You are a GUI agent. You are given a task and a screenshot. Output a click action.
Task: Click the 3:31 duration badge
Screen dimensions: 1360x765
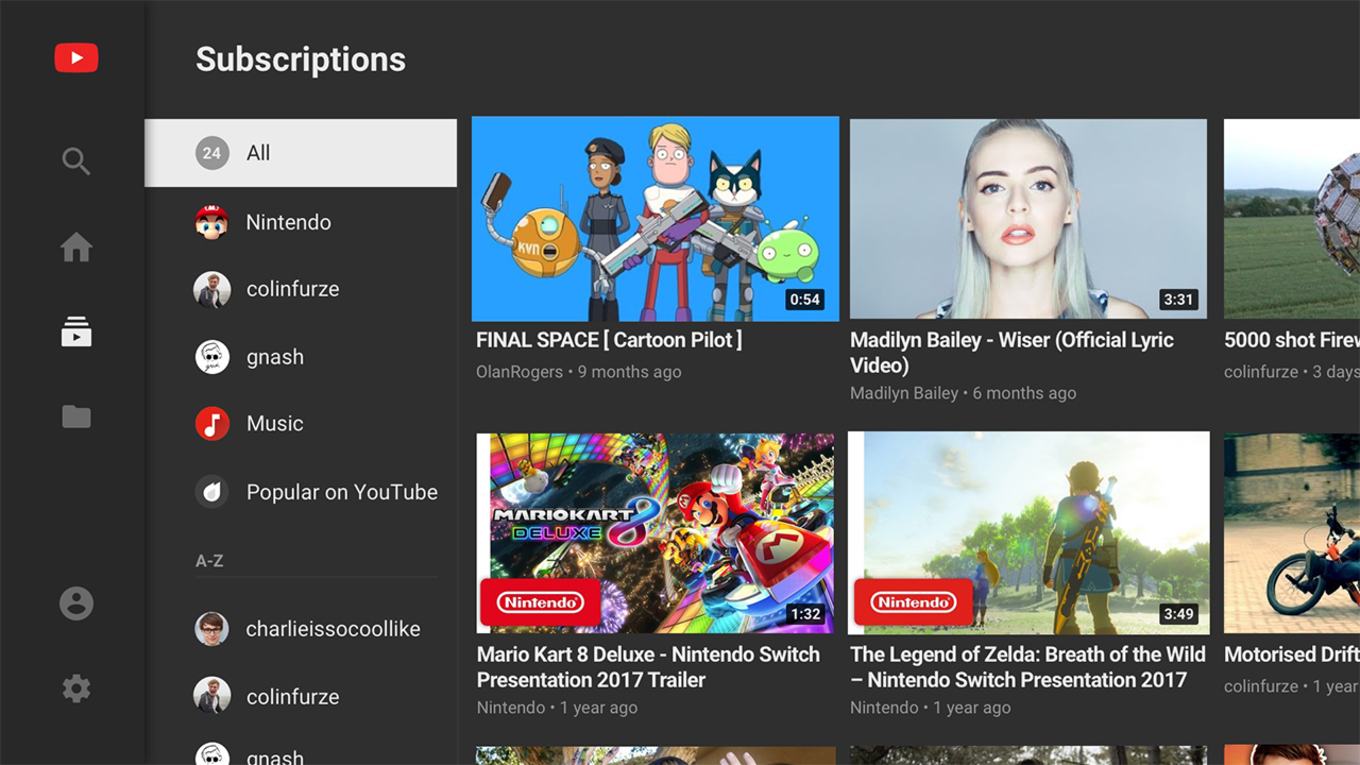coord(1178,299)
